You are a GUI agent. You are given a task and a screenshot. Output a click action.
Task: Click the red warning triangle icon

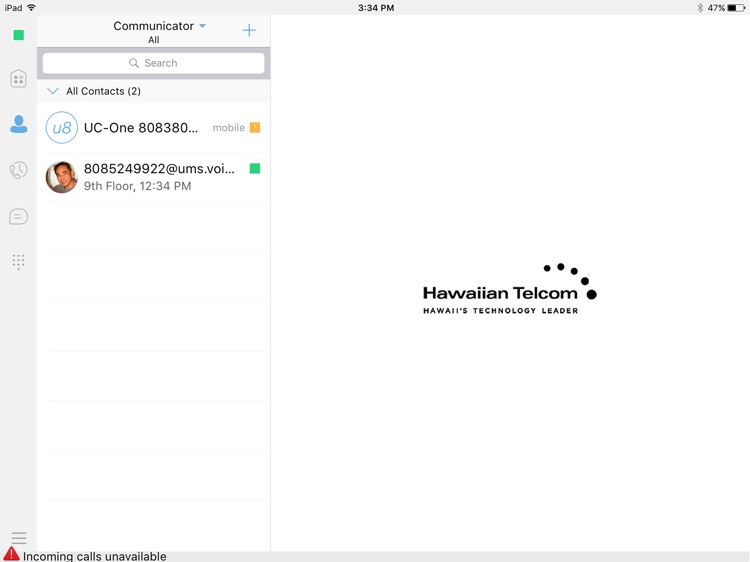coord(11,554)
